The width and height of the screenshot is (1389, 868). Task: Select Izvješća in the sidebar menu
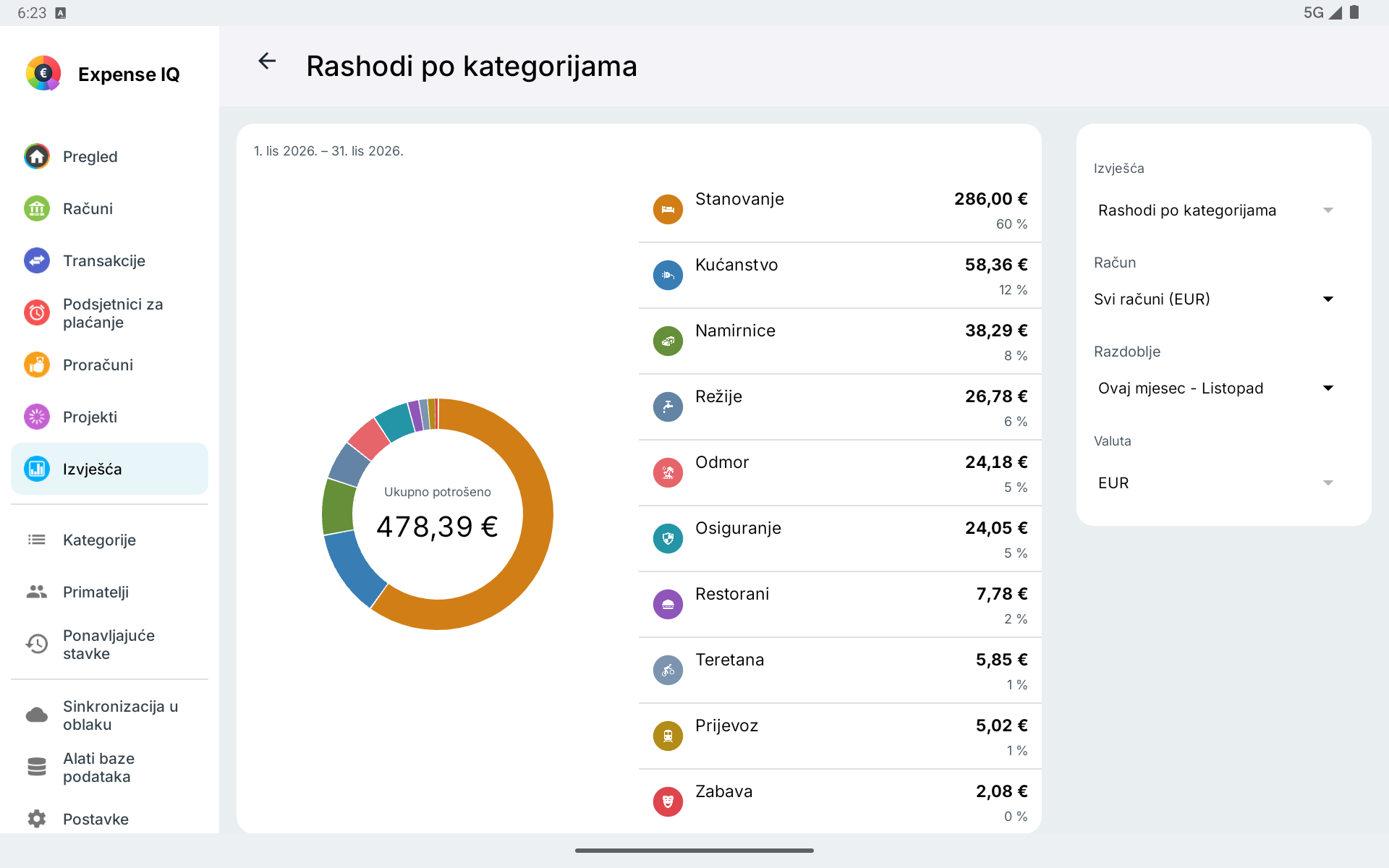(109, 469)
